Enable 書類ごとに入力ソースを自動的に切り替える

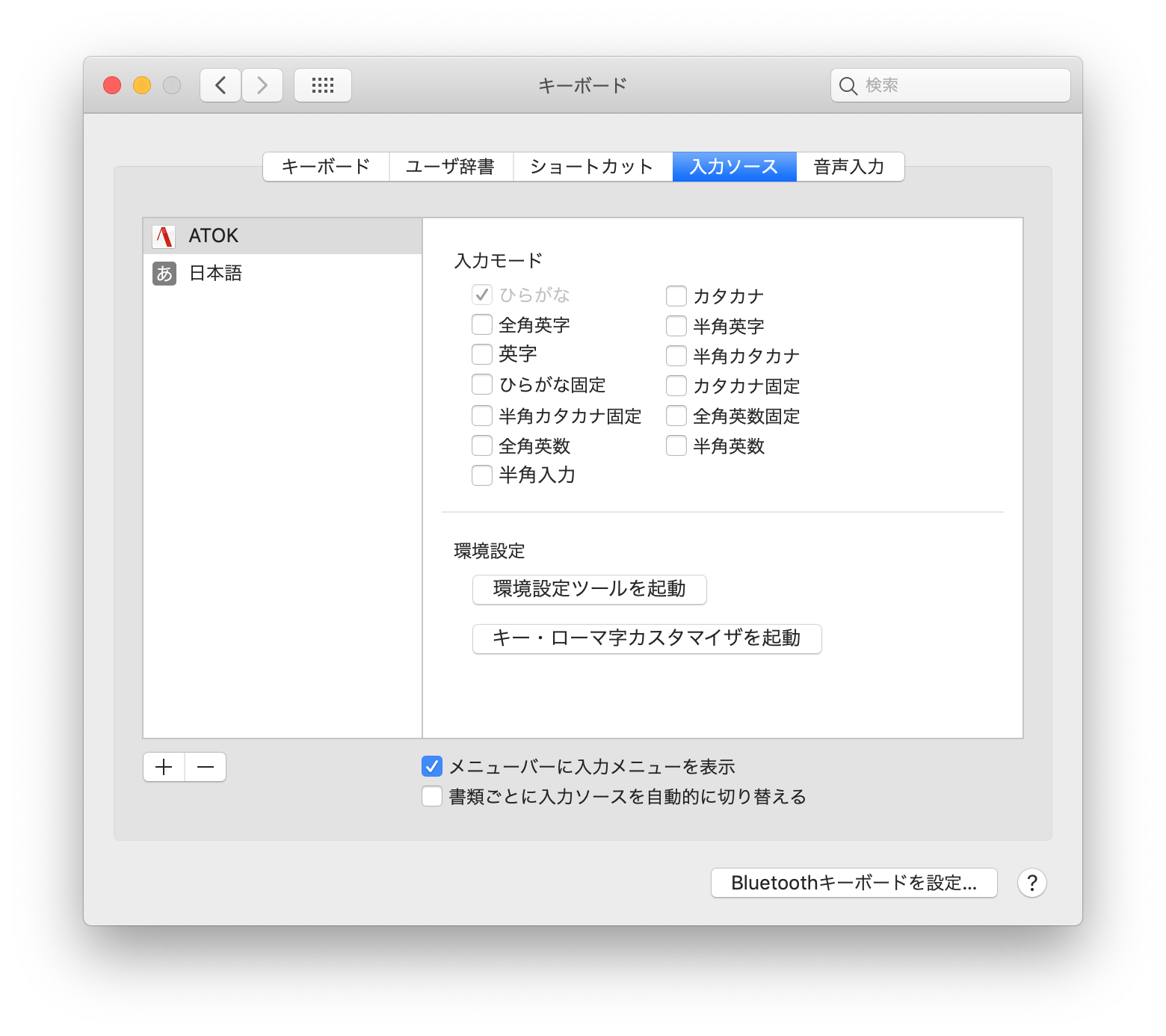point(432,796)
